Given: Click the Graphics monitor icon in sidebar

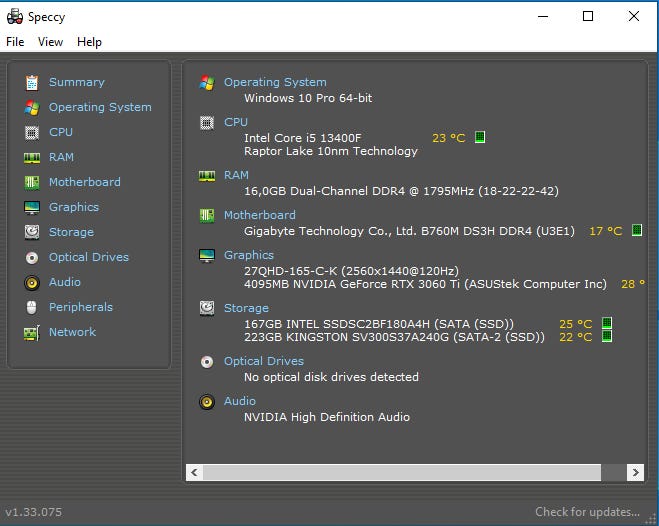Looking at the screenshot, I should click(32, 208).
